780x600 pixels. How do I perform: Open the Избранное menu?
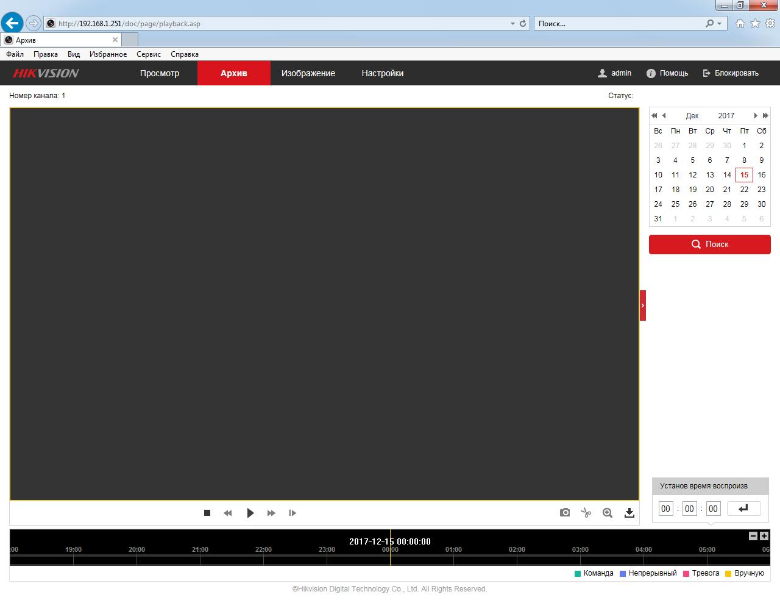[108, 54]
